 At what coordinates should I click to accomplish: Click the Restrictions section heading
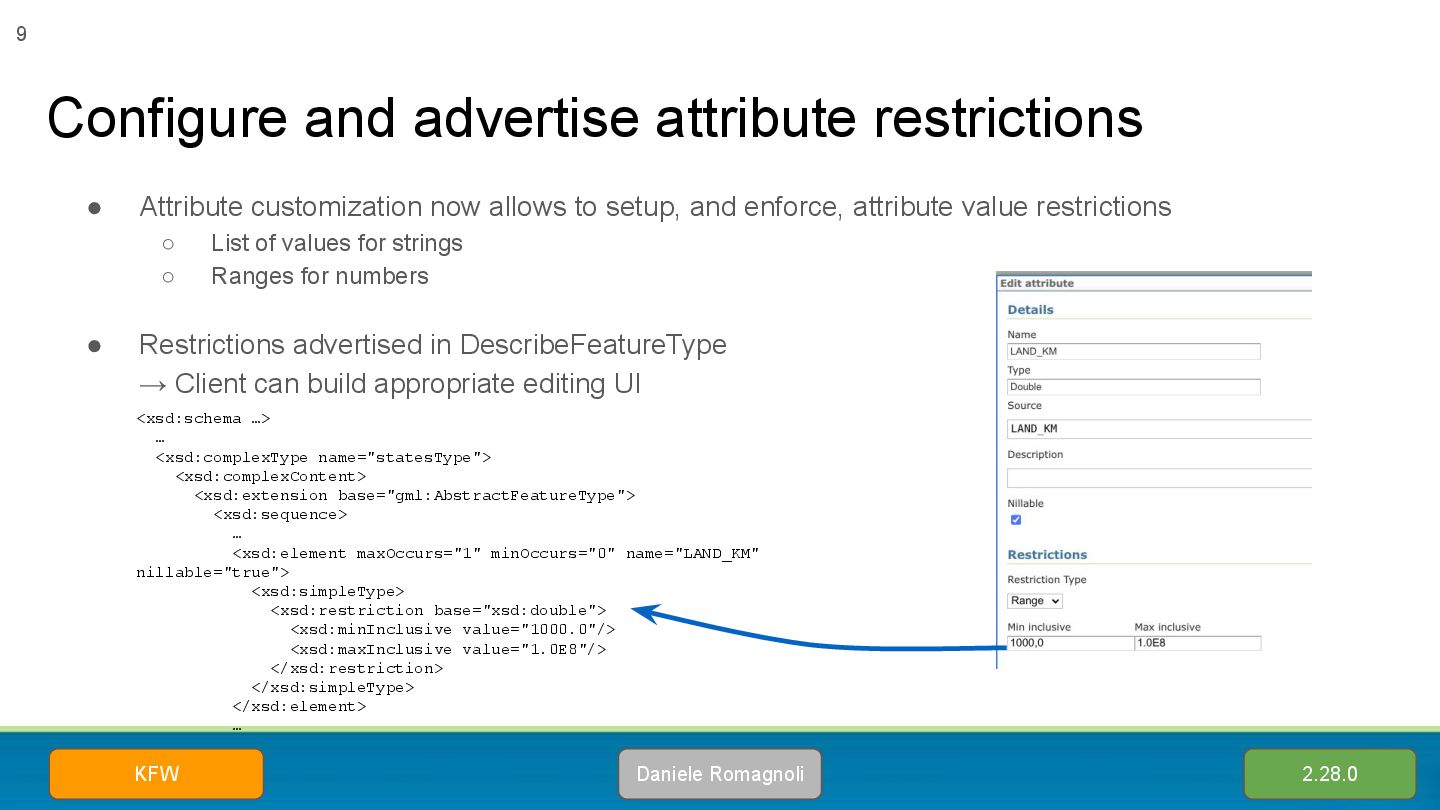(1047, 555)
